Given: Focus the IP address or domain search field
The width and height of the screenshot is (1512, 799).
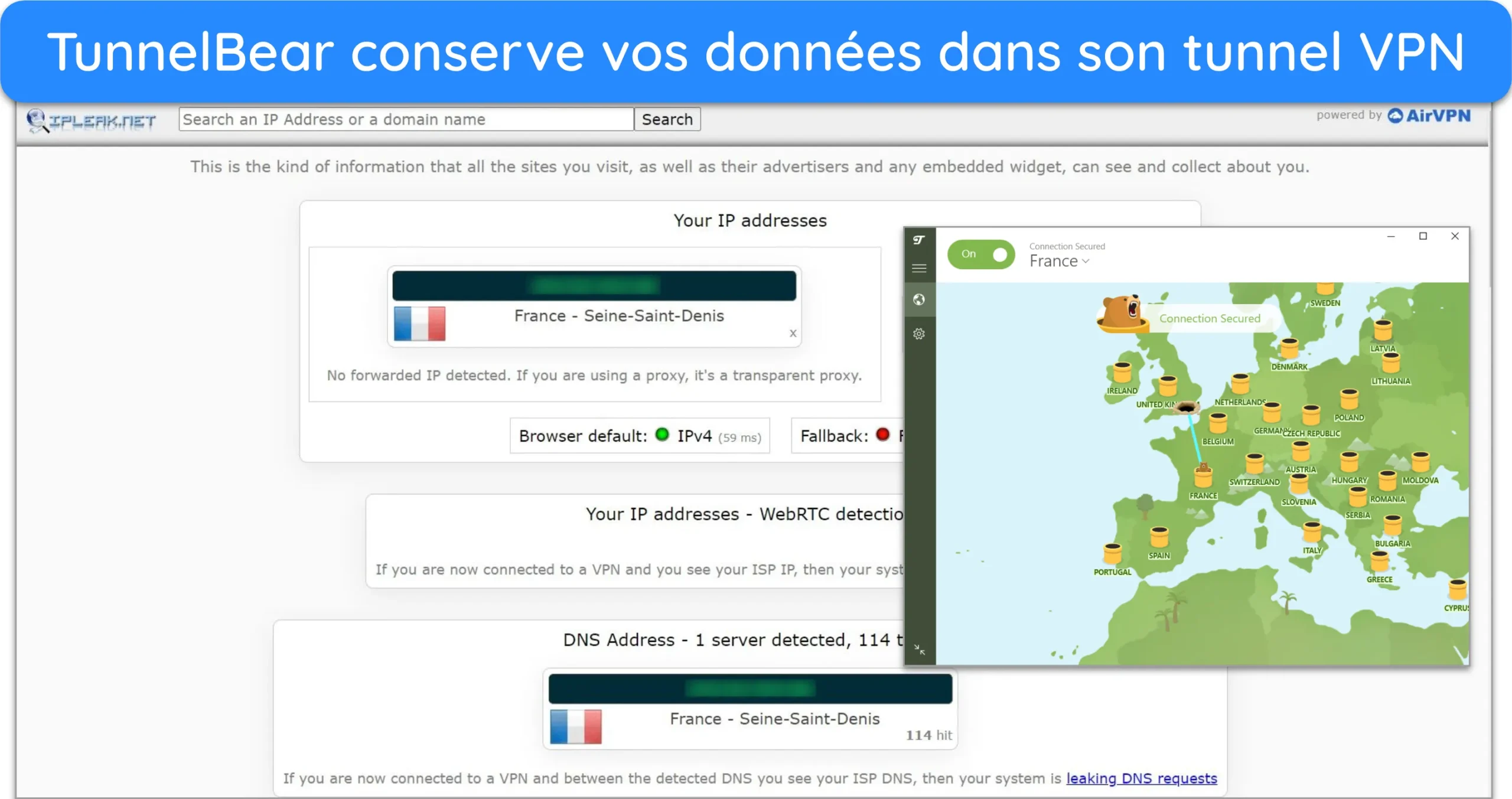Looking at the screenshot, I should [406, 119].
